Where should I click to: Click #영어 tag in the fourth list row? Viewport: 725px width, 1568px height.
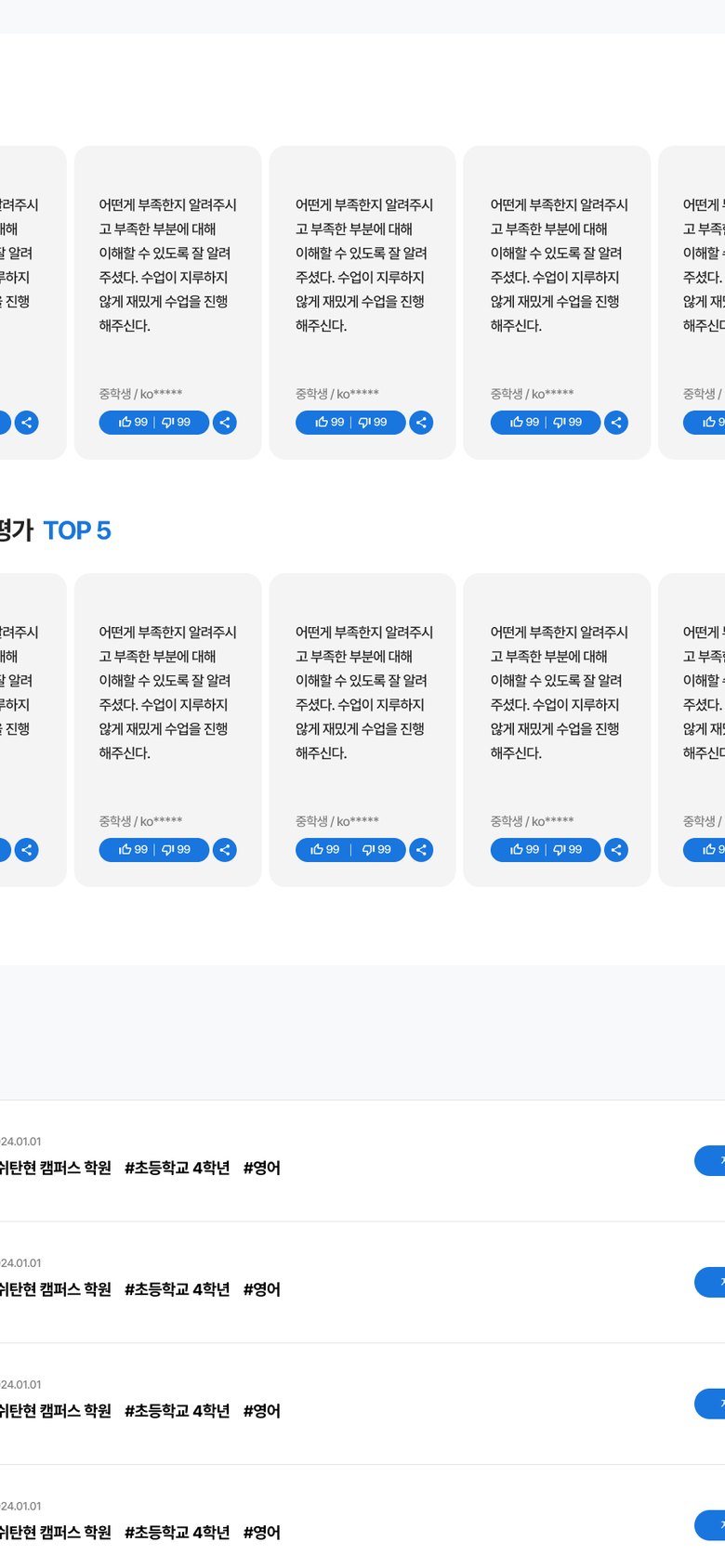coord(262,1533)
